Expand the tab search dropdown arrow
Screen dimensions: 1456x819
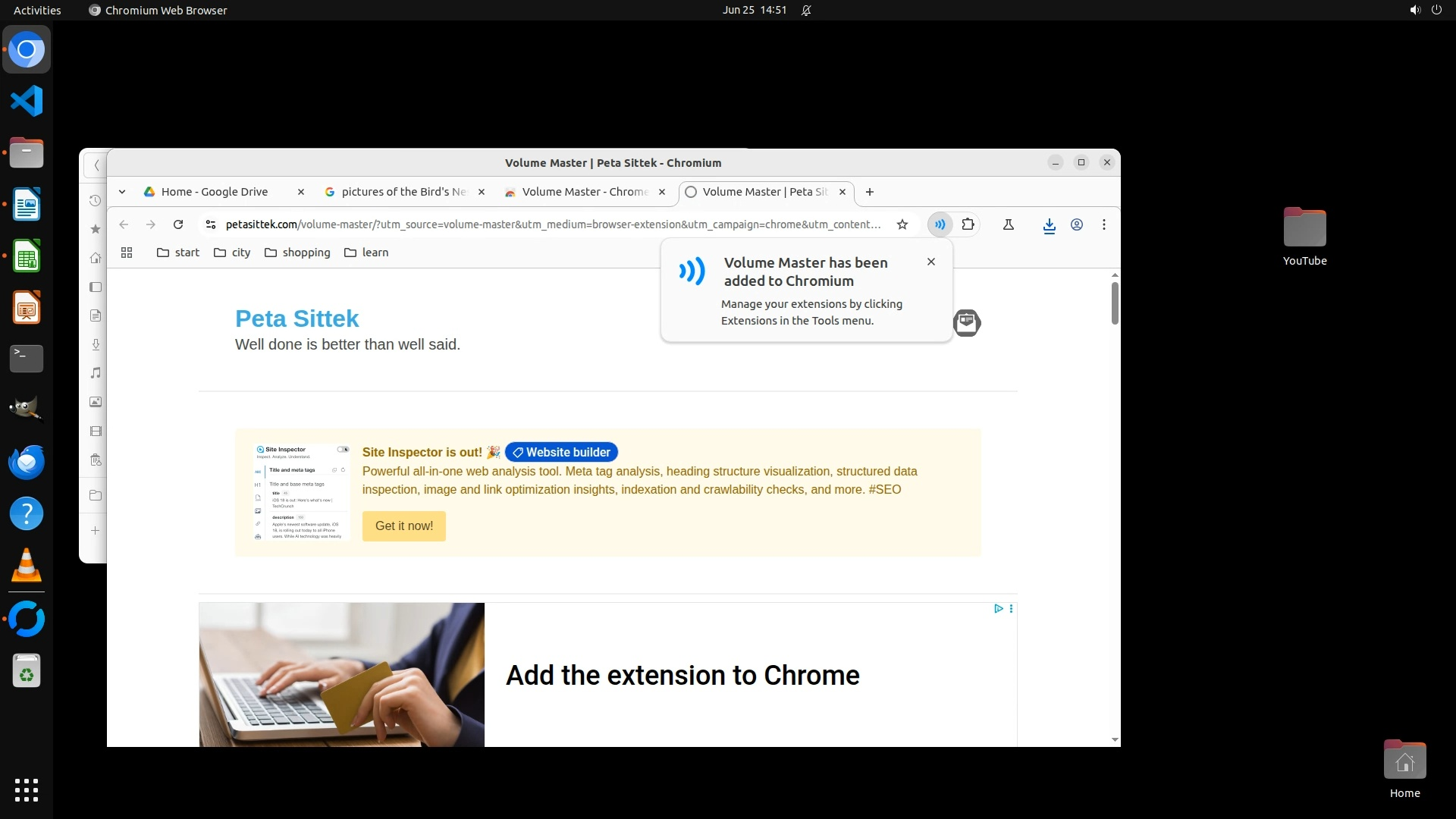(x=122, y=192)
